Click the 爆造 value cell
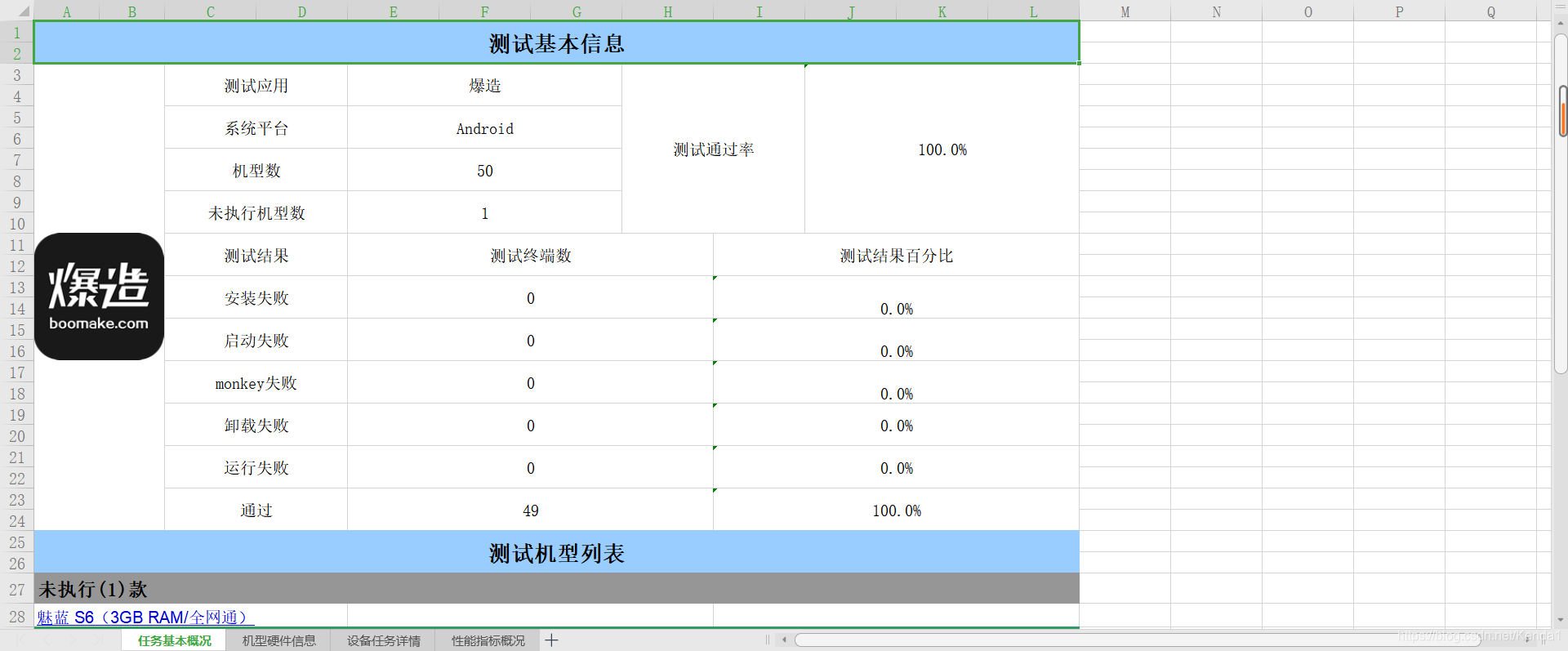Screen dimensions: 1568x651 pos(484,85)
